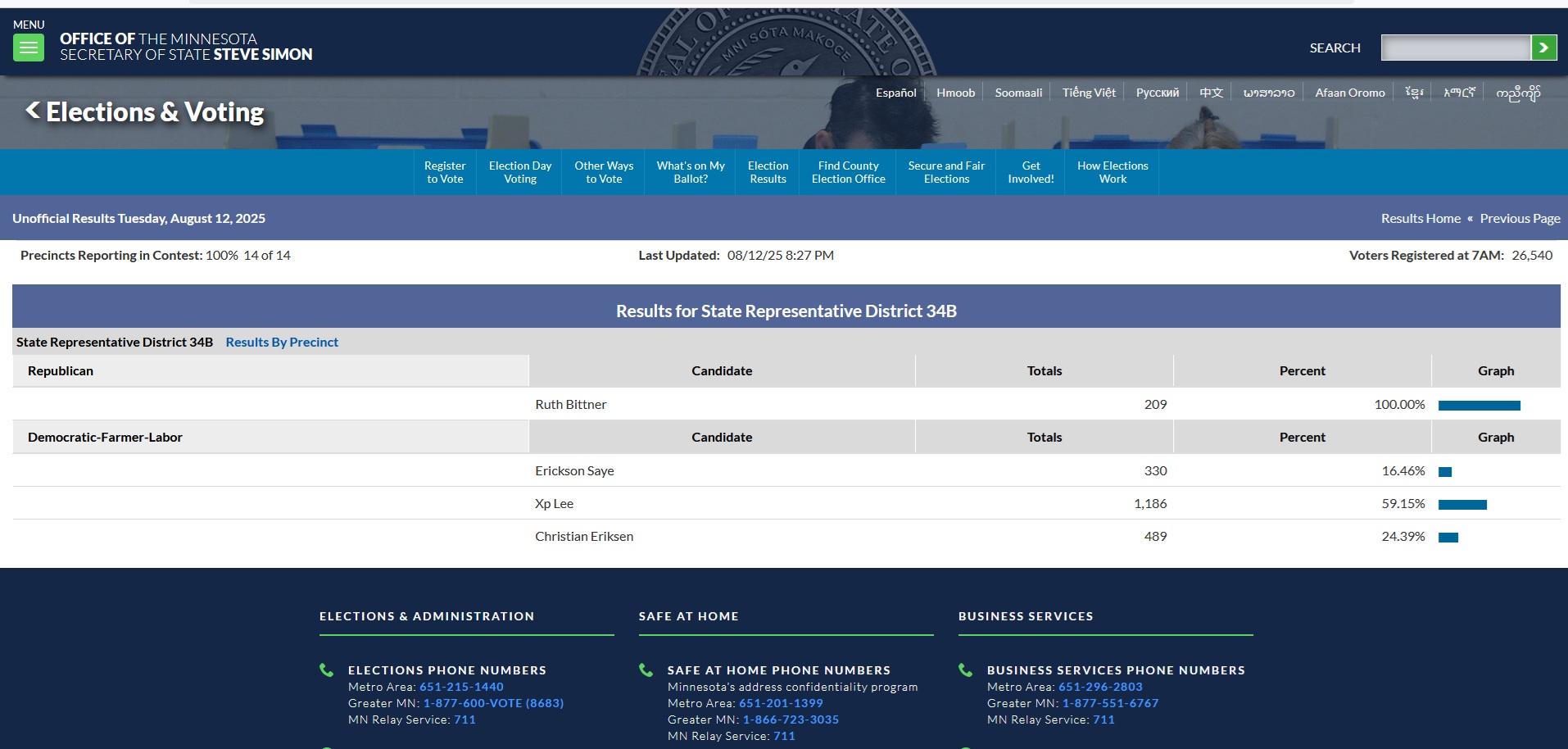Viewport: 1568px width, 749px height.
Task: Go to Results Home
Action: (1421, 218)
